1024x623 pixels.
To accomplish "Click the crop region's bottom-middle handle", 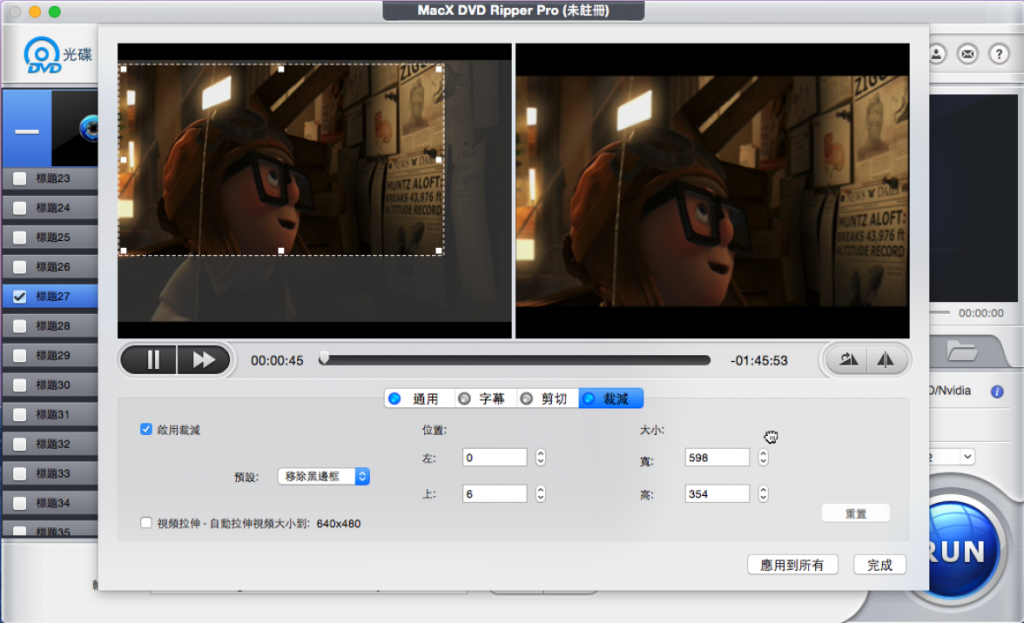I will click(x=281, y=251).
